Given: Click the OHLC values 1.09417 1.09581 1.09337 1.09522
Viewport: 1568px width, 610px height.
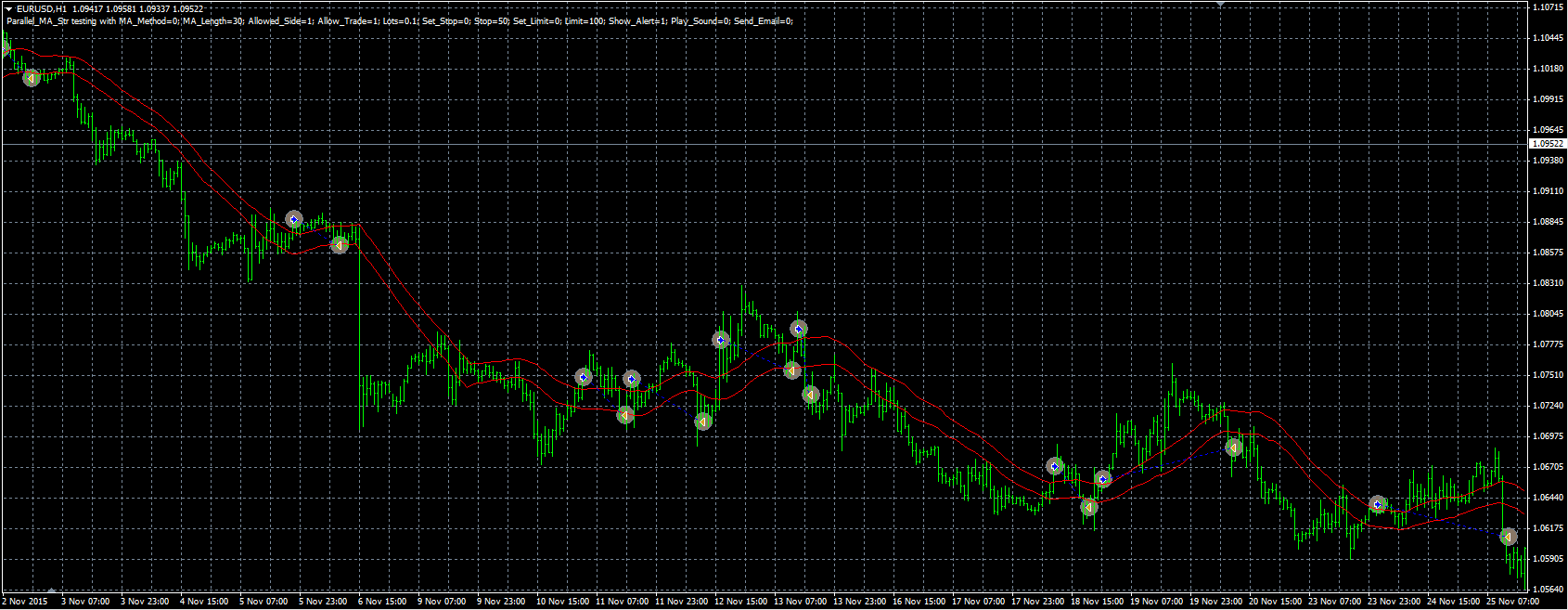Looking at the screenshot, I should [137, 9].
